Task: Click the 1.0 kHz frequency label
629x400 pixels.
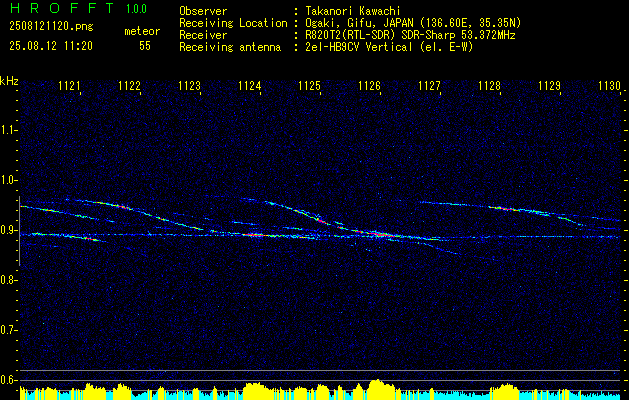Action: (8, 181)
